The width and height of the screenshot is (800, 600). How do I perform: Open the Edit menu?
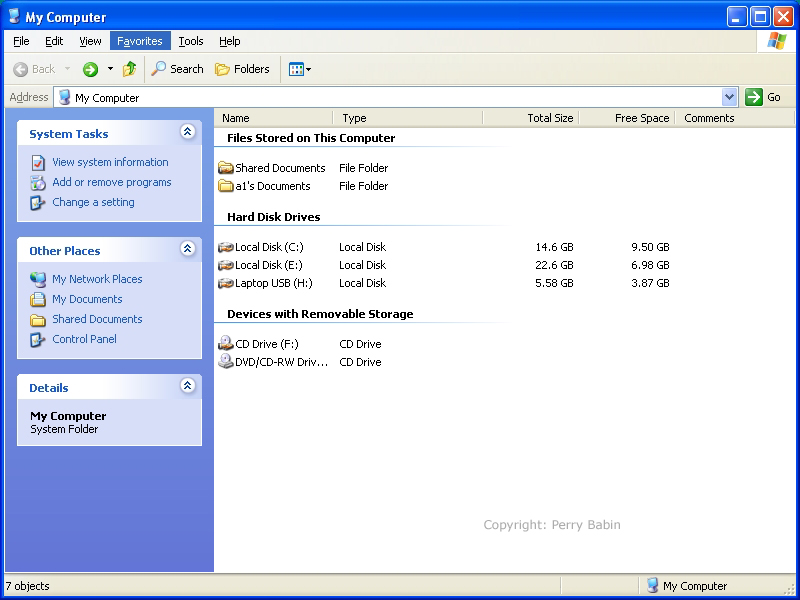click(54, 41)
